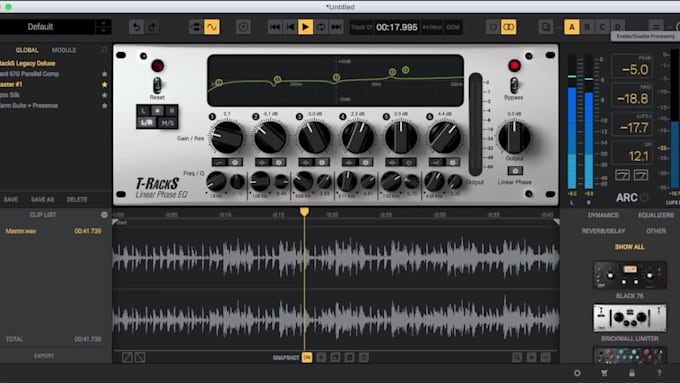
Task: Click the yellow playhead marker on timeline
Action: click(304, 211)
